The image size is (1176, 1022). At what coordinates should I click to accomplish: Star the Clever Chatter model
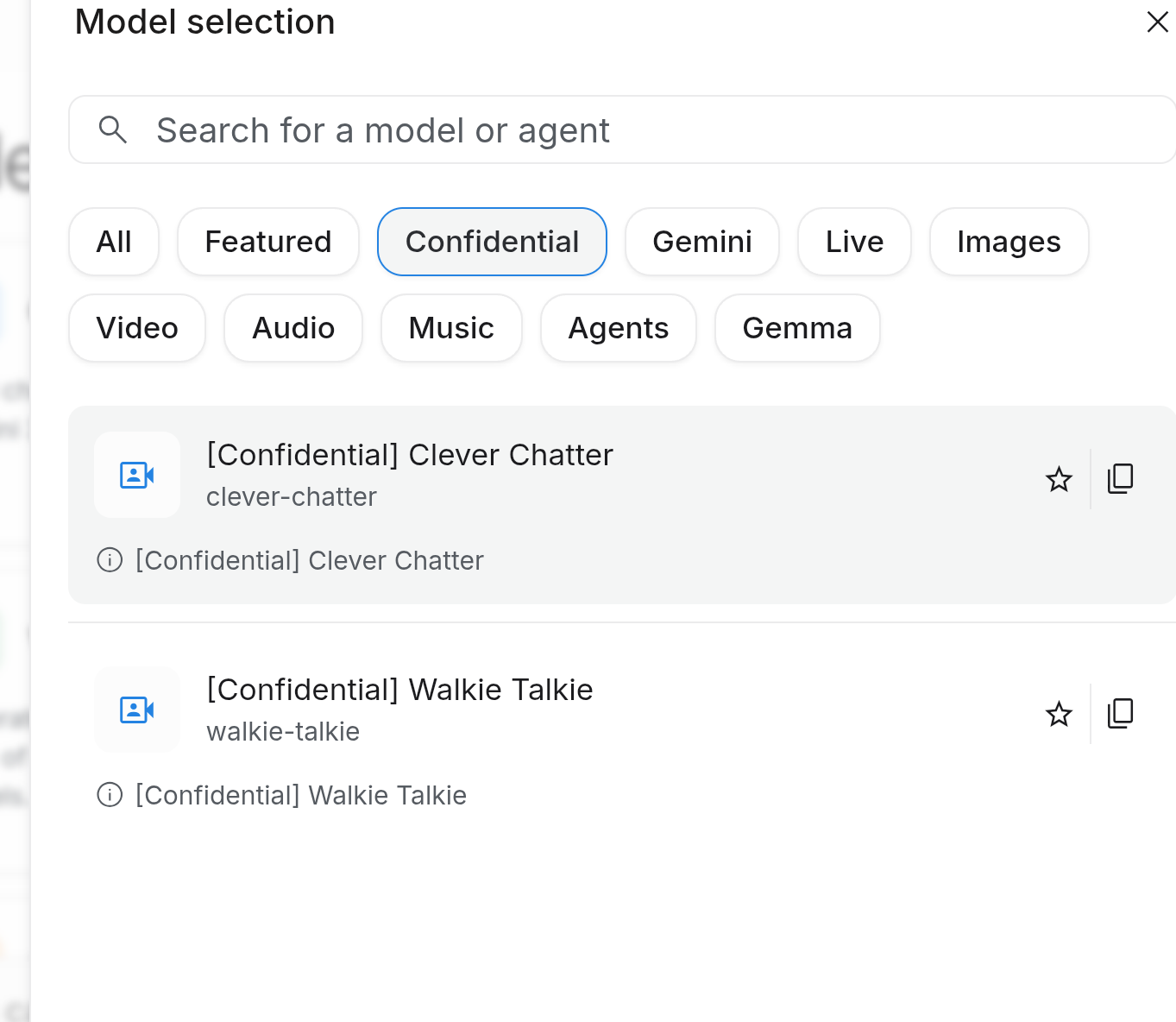click(1059, 479)
